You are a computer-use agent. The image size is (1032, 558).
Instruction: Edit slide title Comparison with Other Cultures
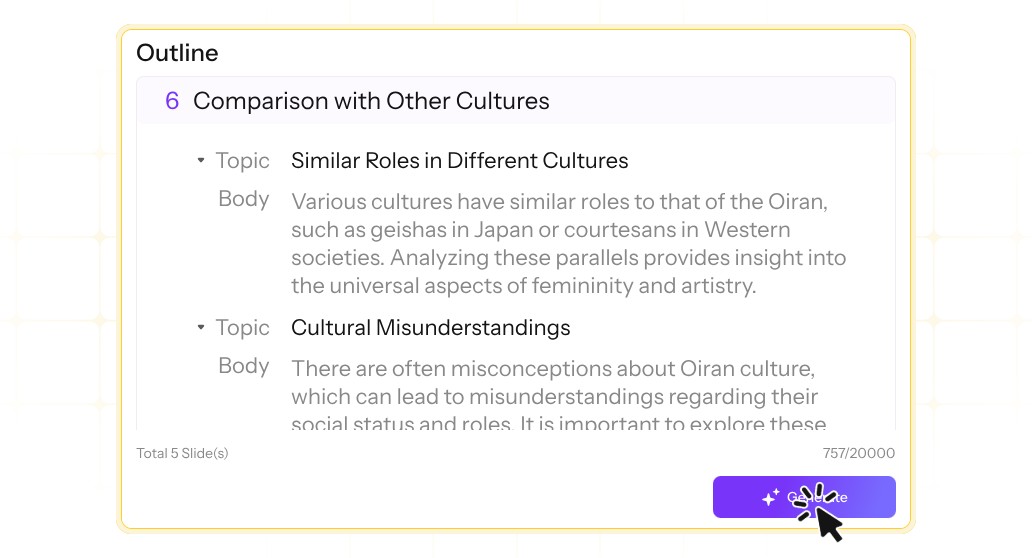(x=371, y=101)
